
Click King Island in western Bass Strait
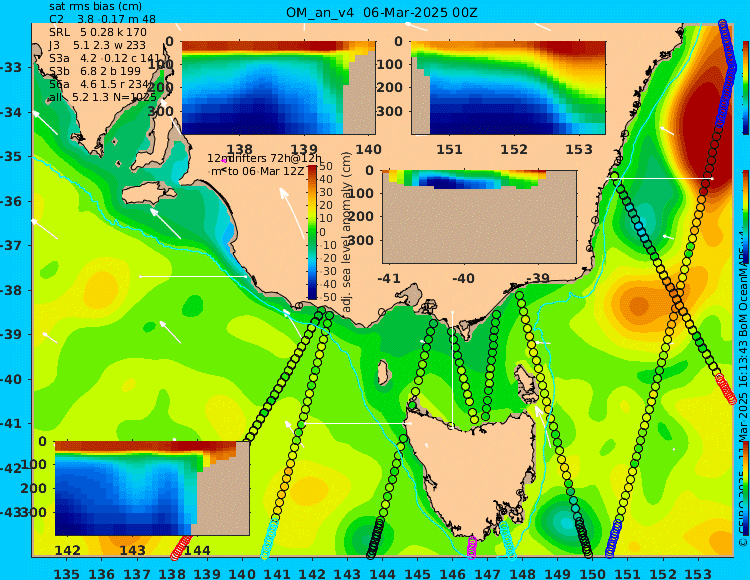click(x=383, y=372)
